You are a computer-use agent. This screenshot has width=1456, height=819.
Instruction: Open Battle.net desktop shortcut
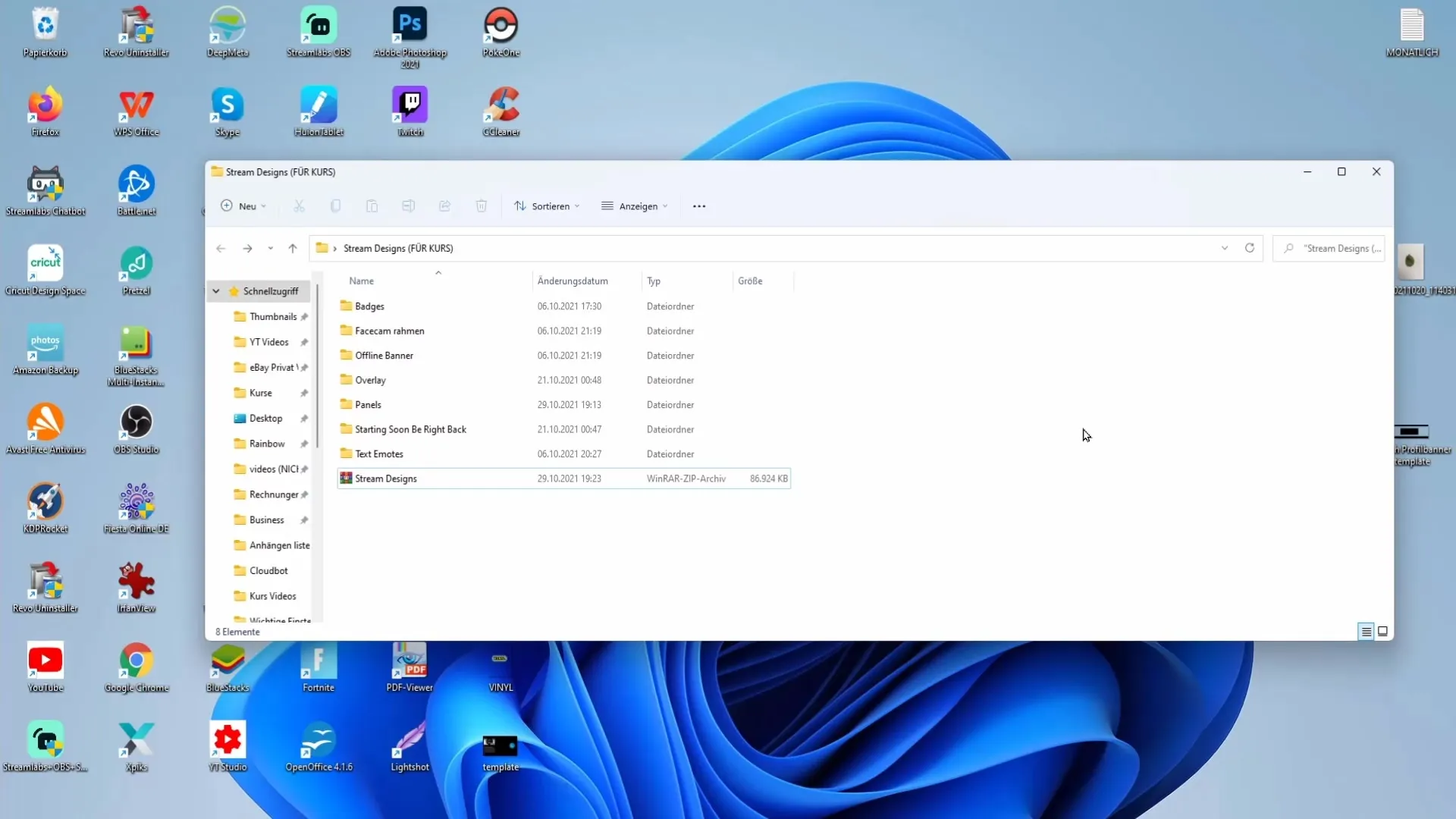click(136, 191)
